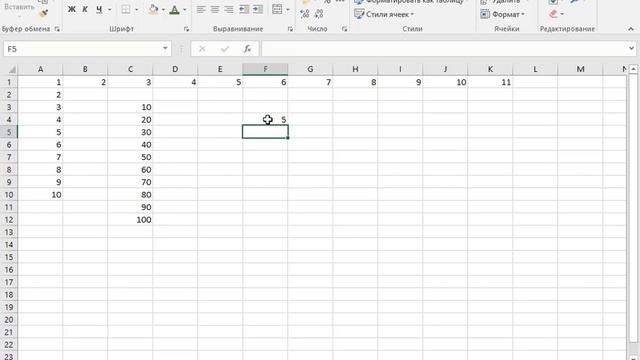Select cell C8 containing 60

[x=130, y=170]
